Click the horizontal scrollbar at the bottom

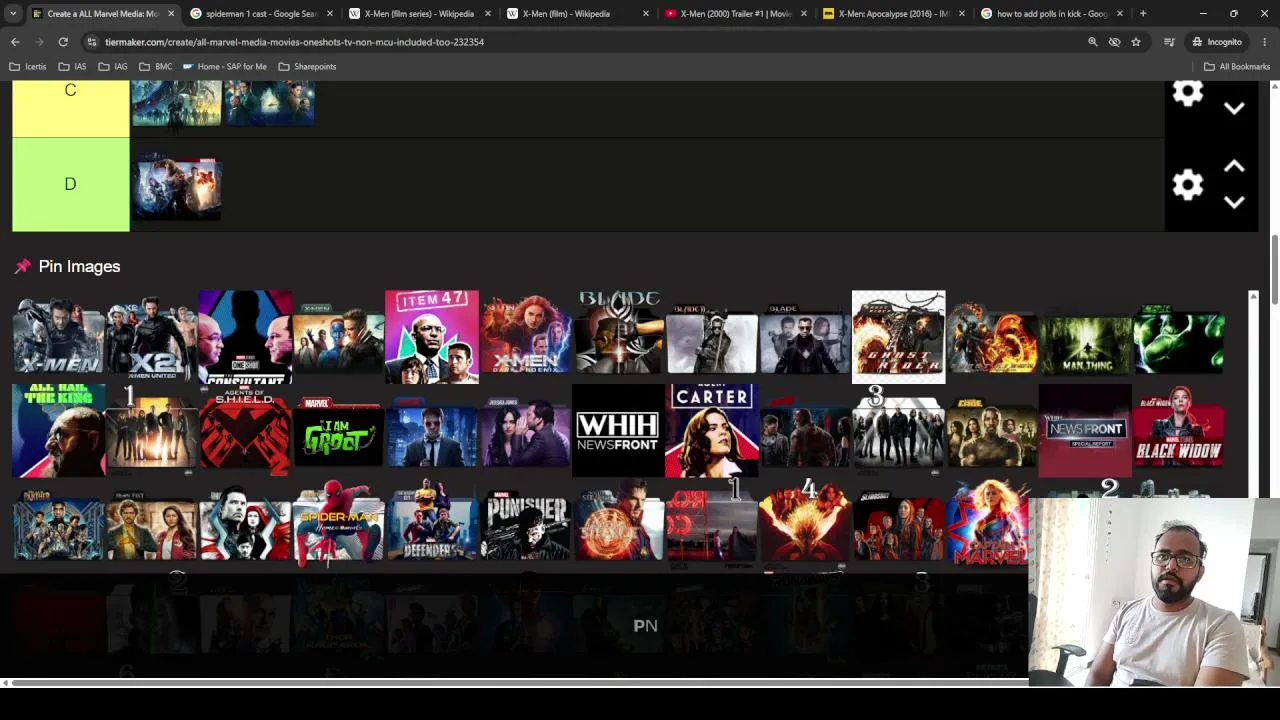click(x=520, y=683)
